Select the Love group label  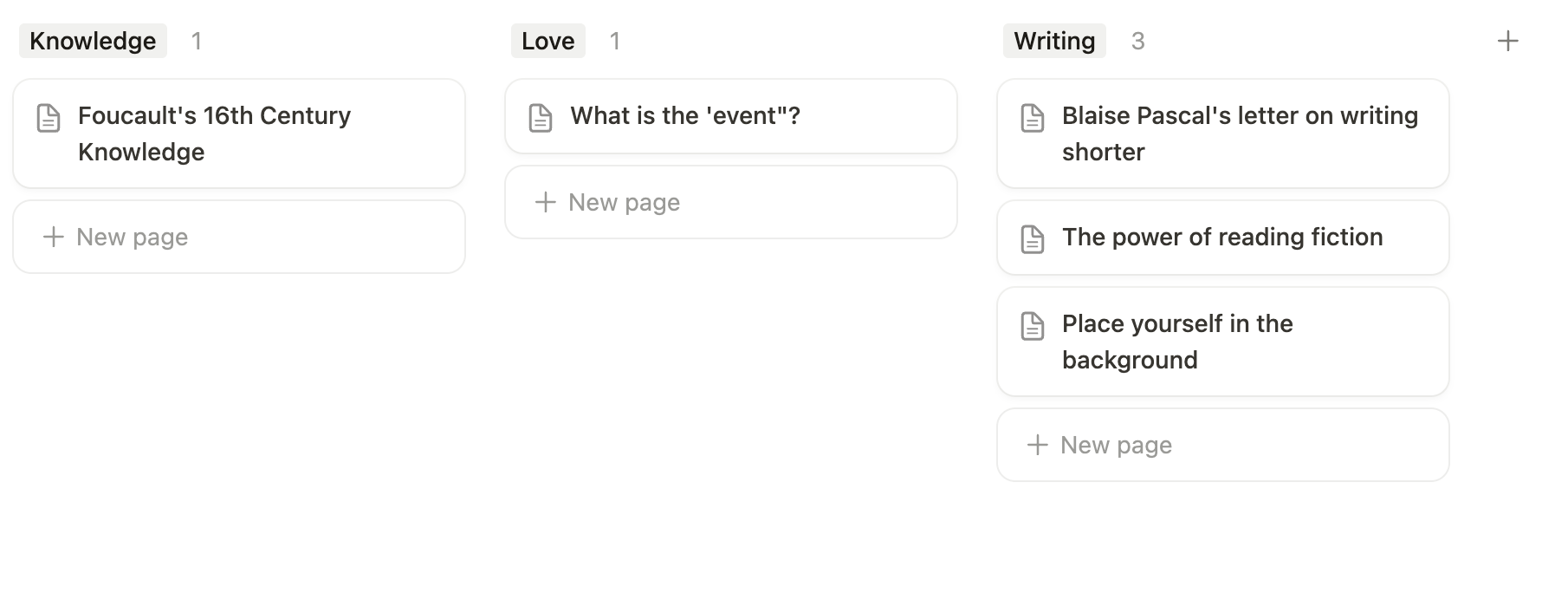tap(547, 40)
